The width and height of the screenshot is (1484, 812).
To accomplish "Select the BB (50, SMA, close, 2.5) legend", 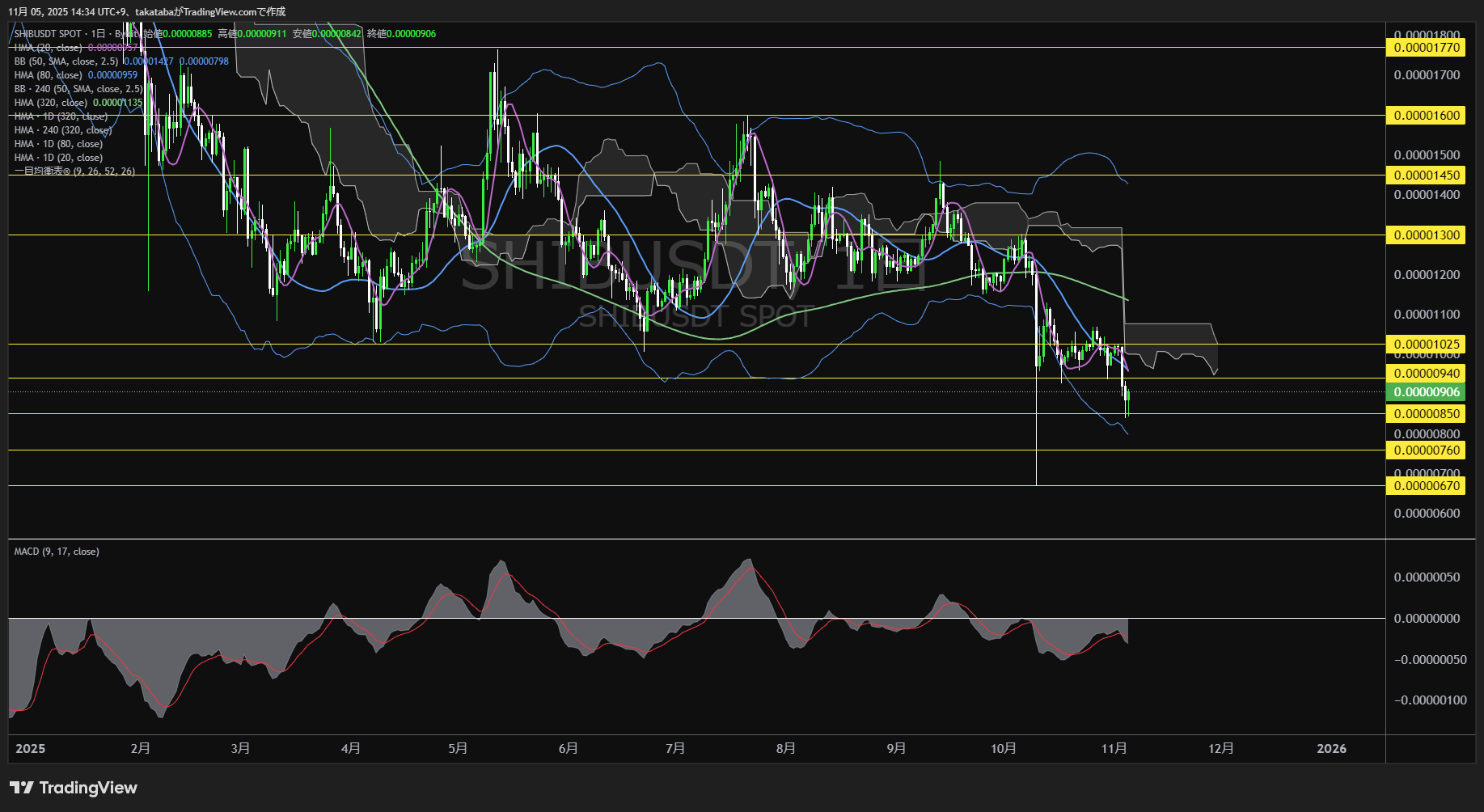I will click(66, 61).
